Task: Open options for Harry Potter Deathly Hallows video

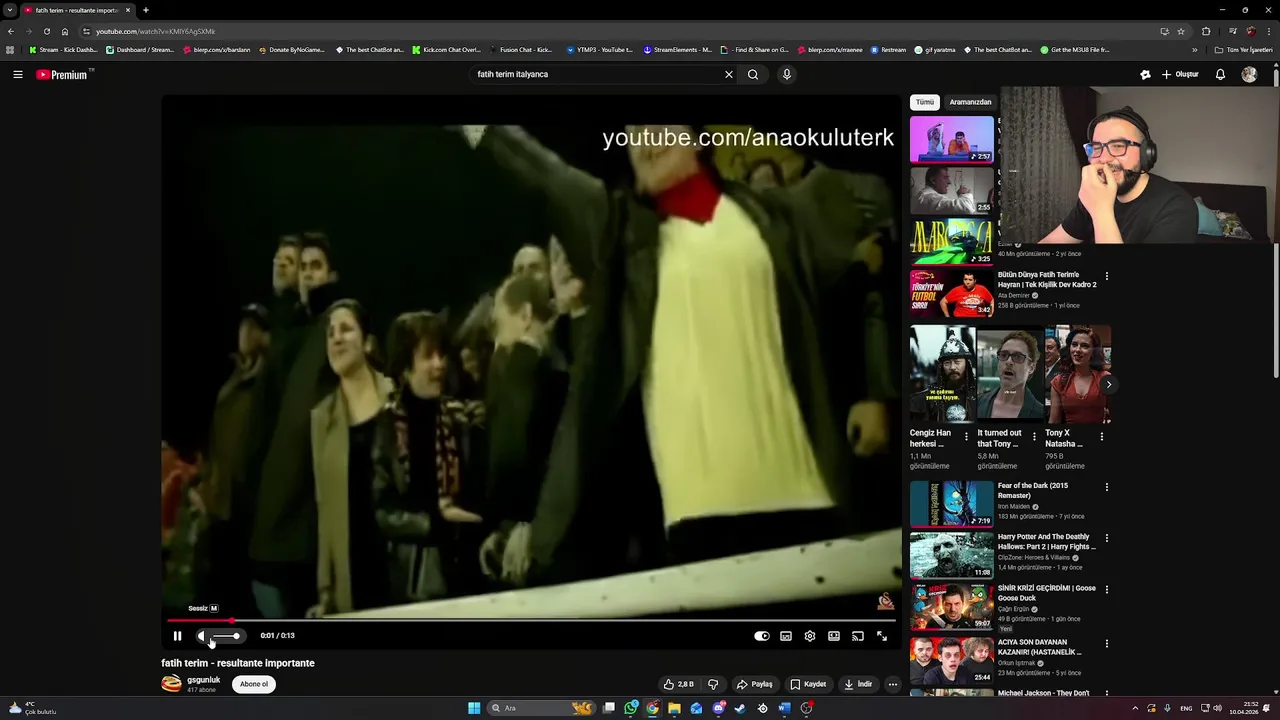Action: point(1106,538)
